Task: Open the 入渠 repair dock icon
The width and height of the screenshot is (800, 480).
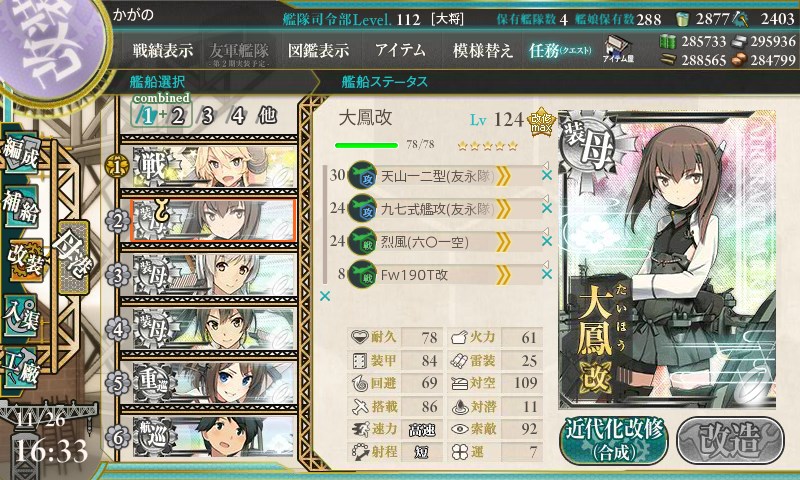Action: tap(21, 315)
